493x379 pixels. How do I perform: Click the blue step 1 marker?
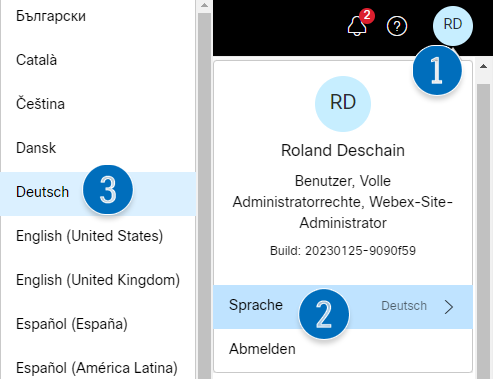click(437, 70)
